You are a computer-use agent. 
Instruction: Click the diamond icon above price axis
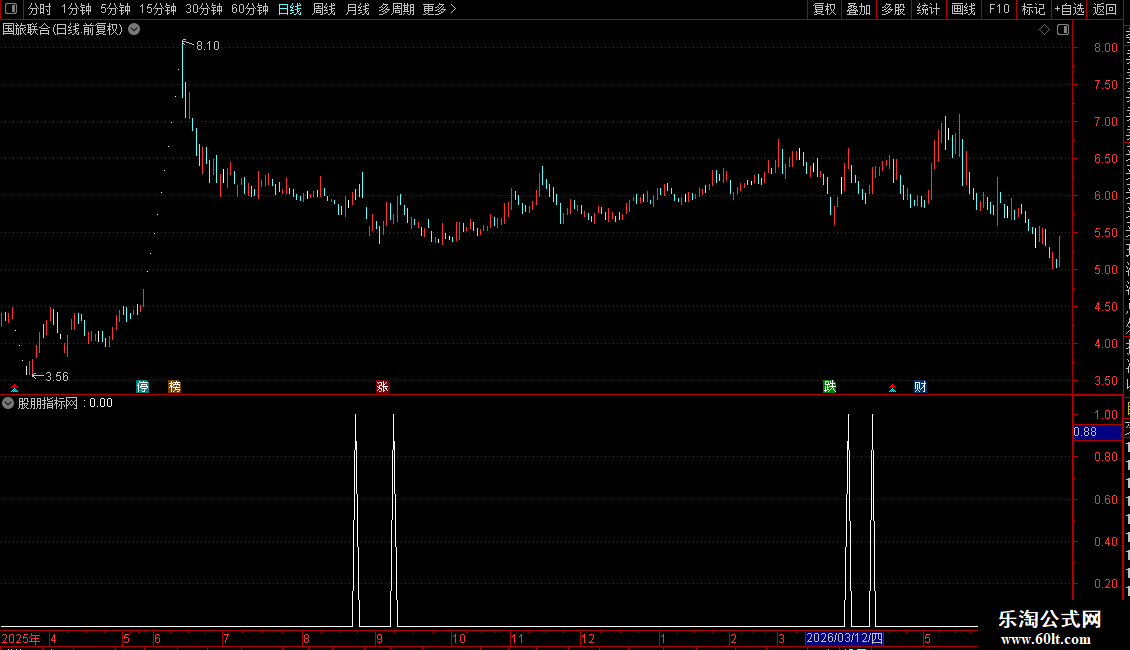pos(1044,30)
